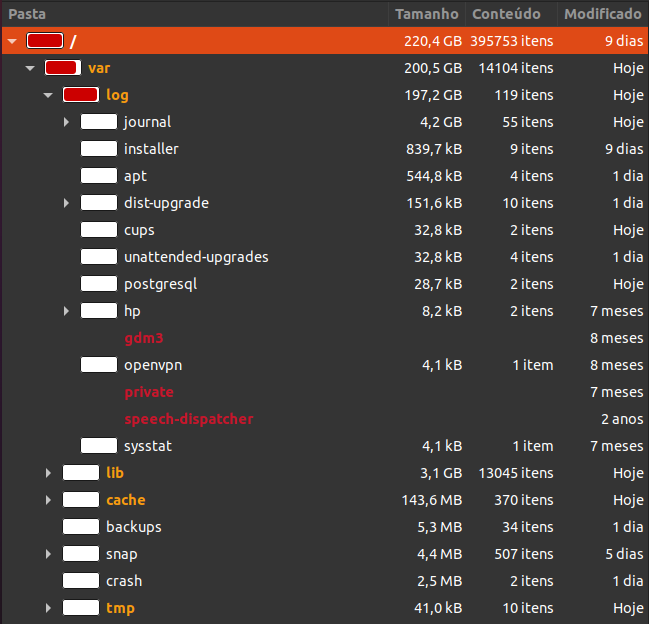Select the private folder in red
649x624 pixels.
tap(149, 392)
